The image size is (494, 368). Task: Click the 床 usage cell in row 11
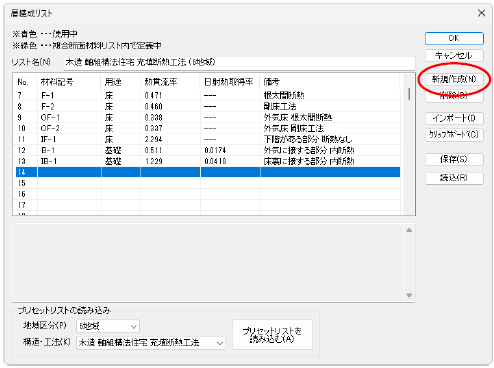coord(109,139)
